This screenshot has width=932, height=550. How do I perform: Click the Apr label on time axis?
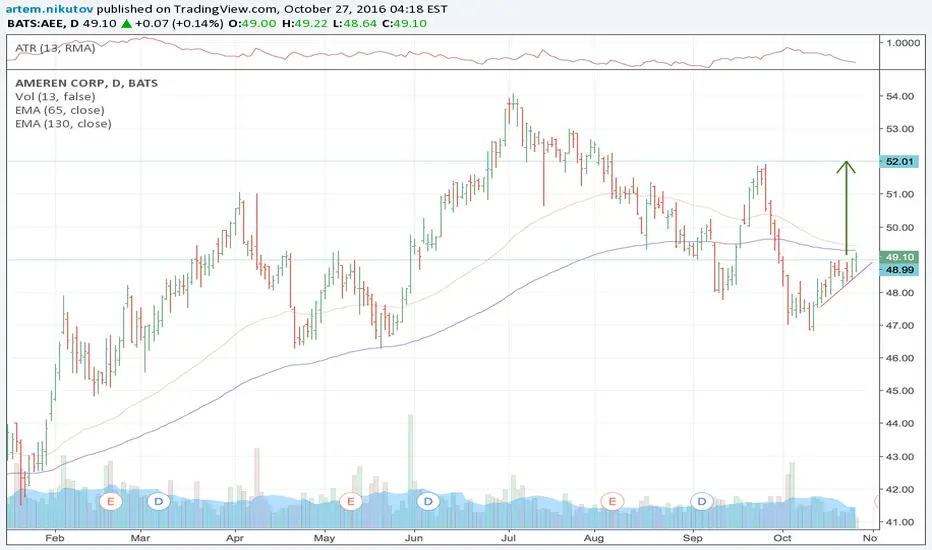[235, 538]
